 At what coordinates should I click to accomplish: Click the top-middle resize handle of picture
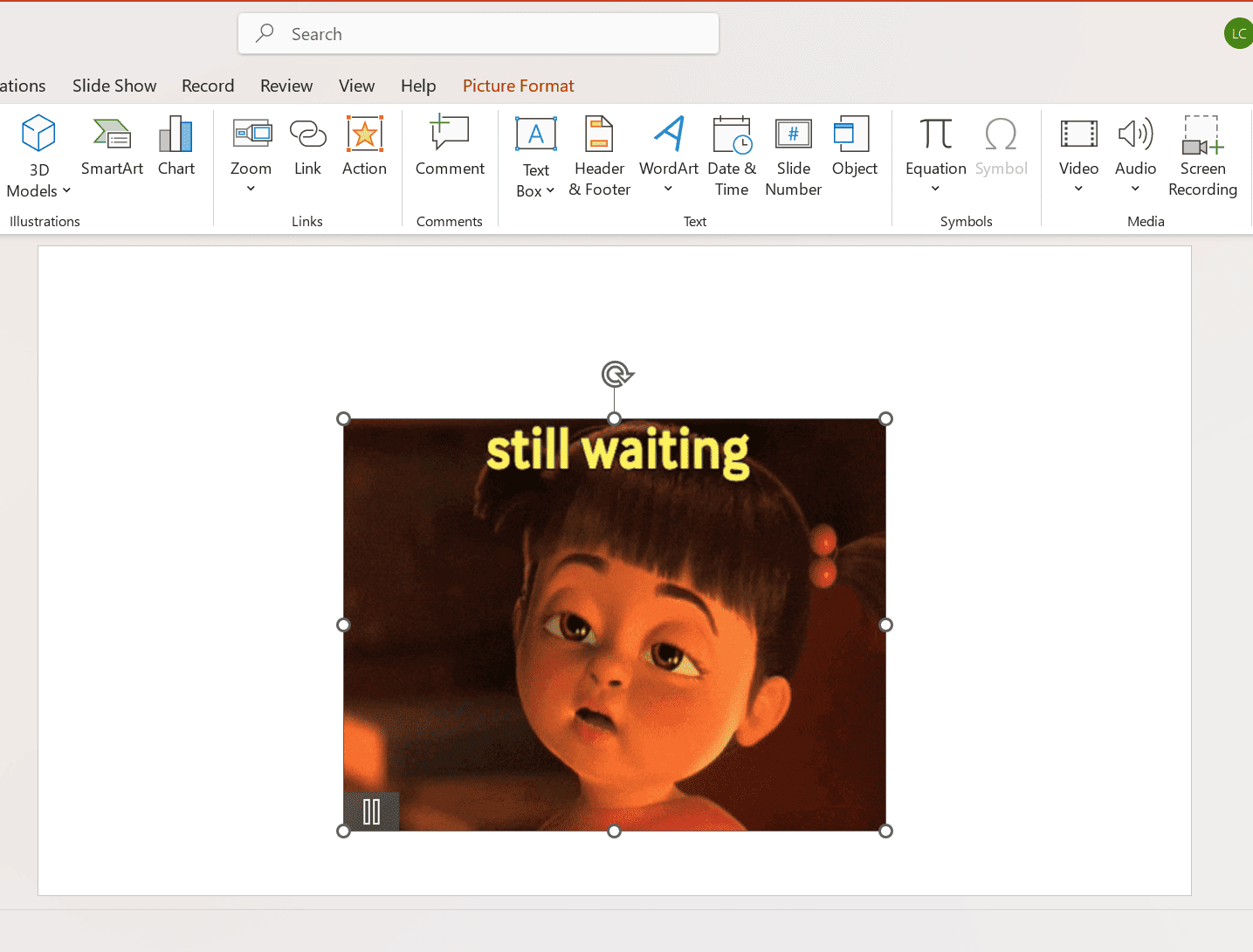(615, 419)
